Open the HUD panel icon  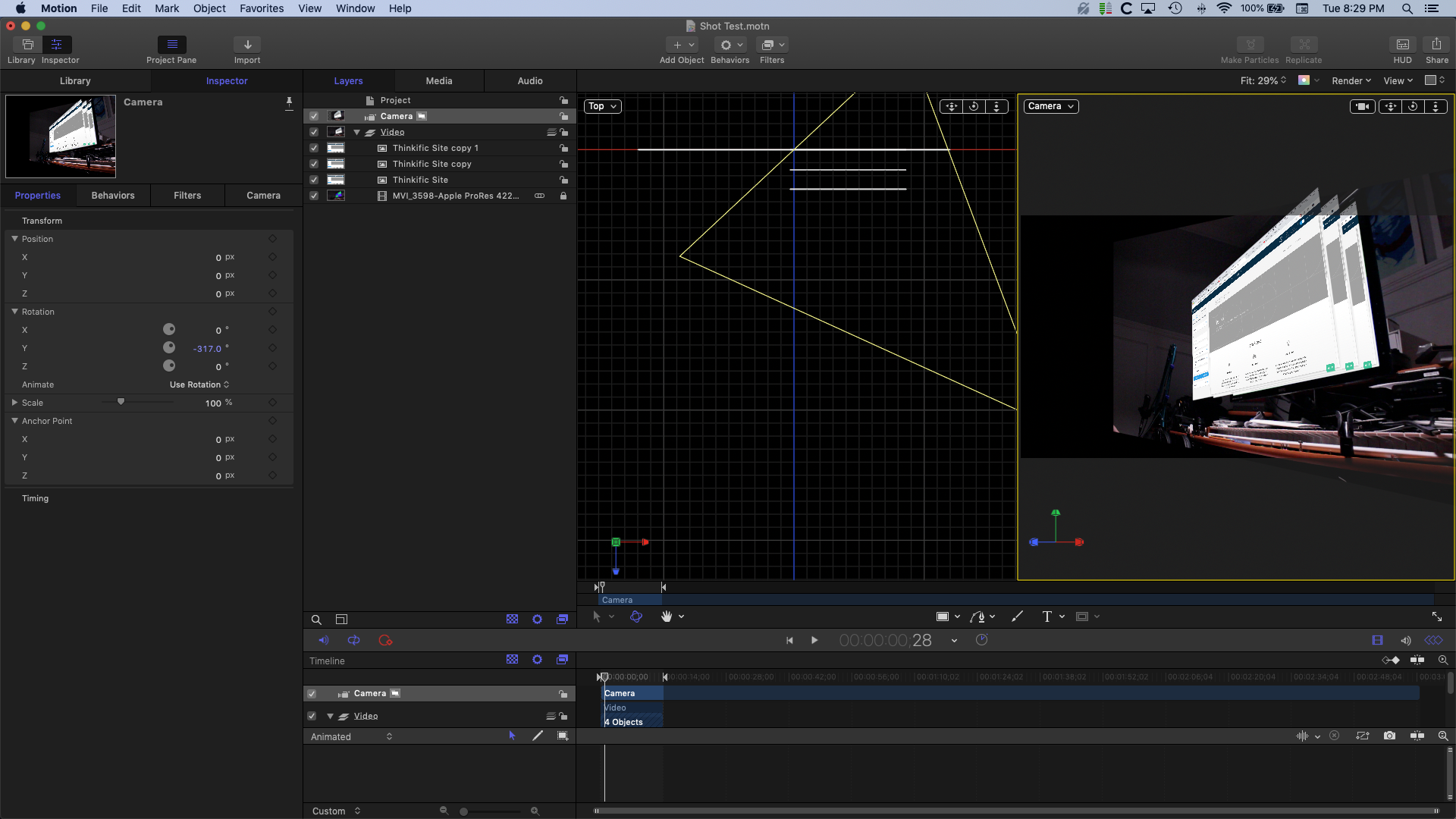click(x=1402, y=45)
